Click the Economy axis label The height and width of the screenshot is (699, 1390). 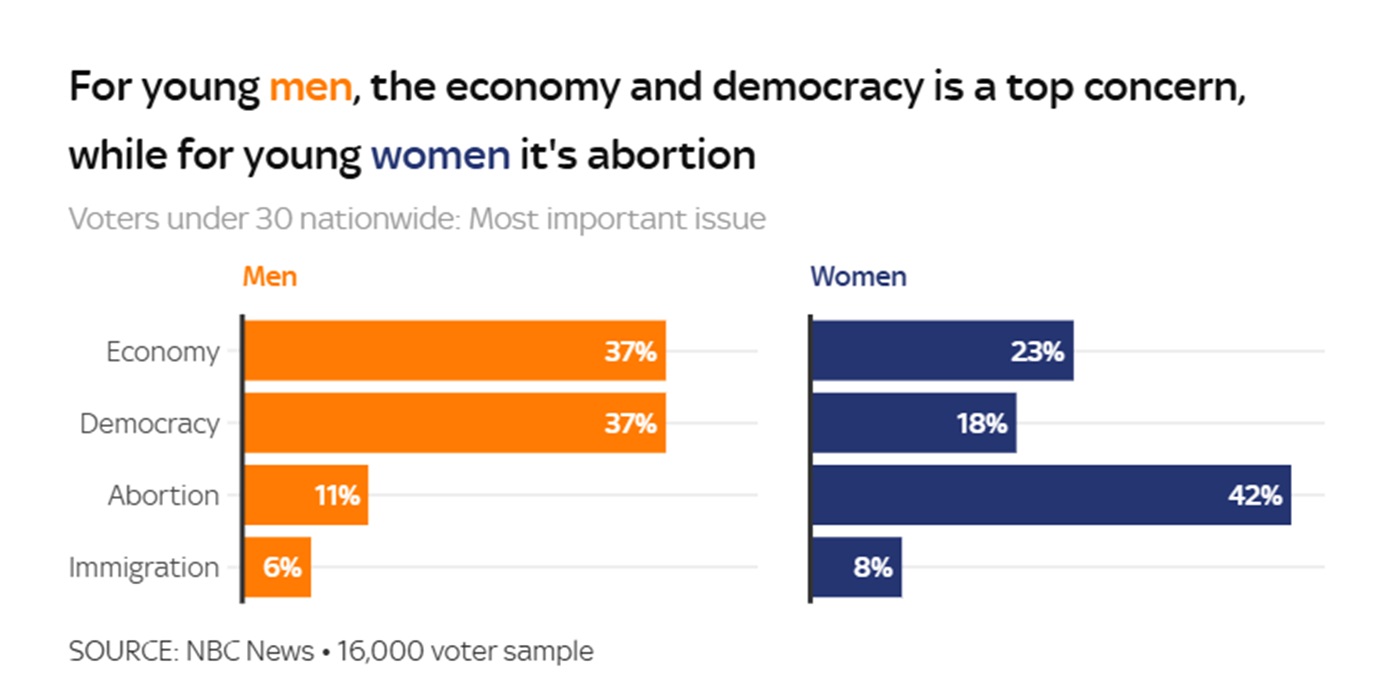pyautogui.click(x=162, y=352)
